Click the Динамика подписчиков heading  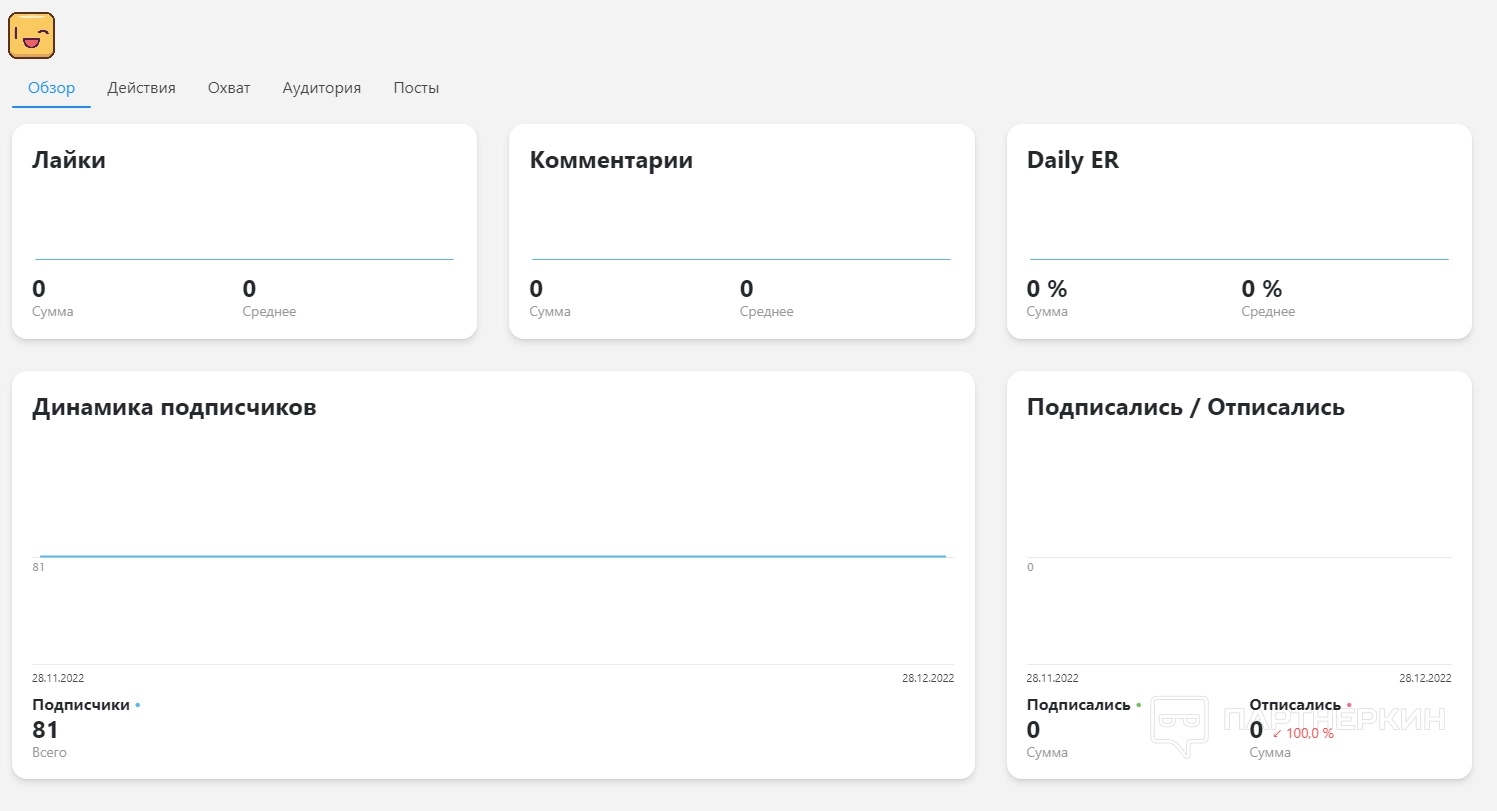(174, 407)
